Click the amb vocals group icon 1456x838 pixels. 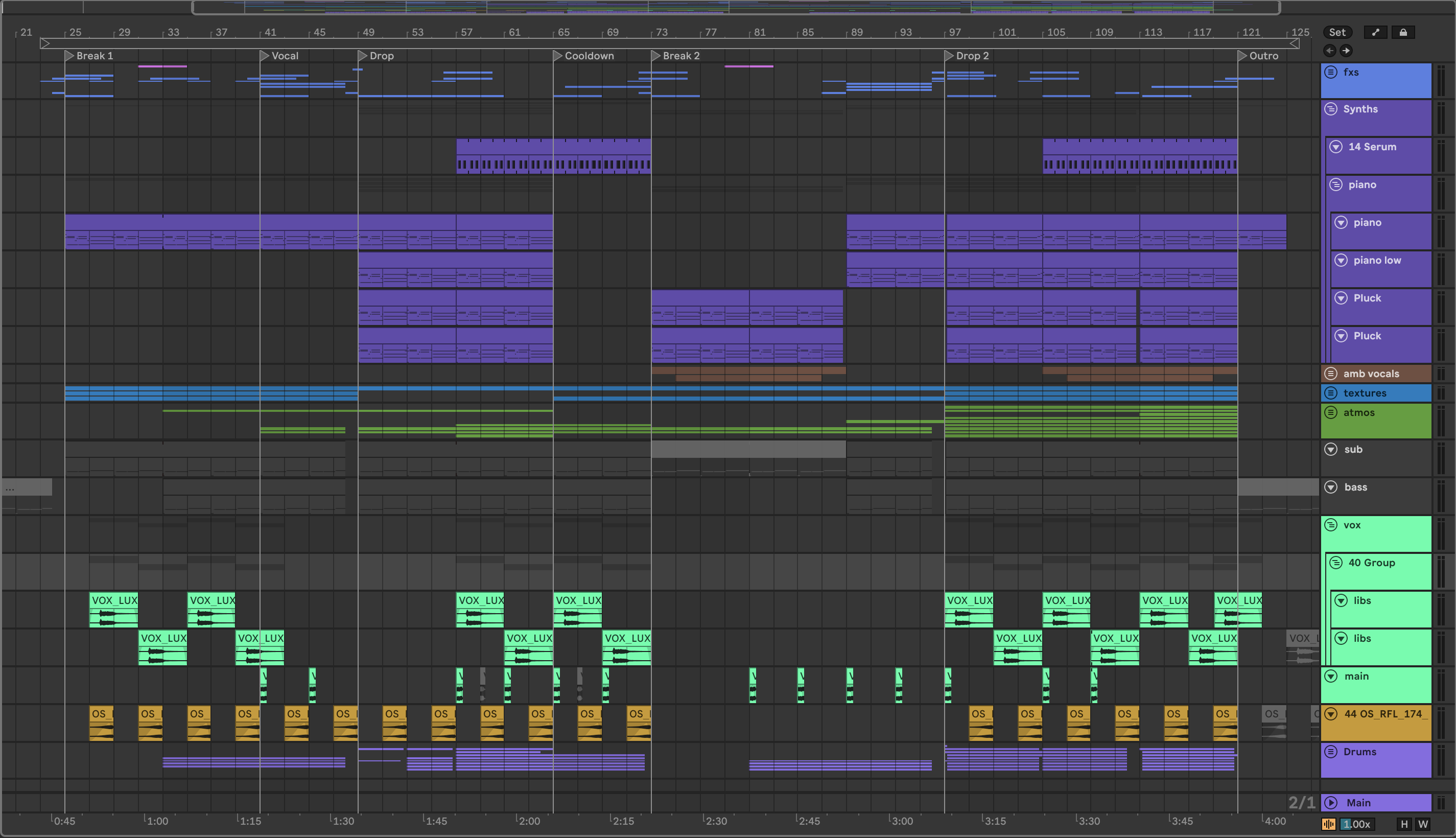1331,374
